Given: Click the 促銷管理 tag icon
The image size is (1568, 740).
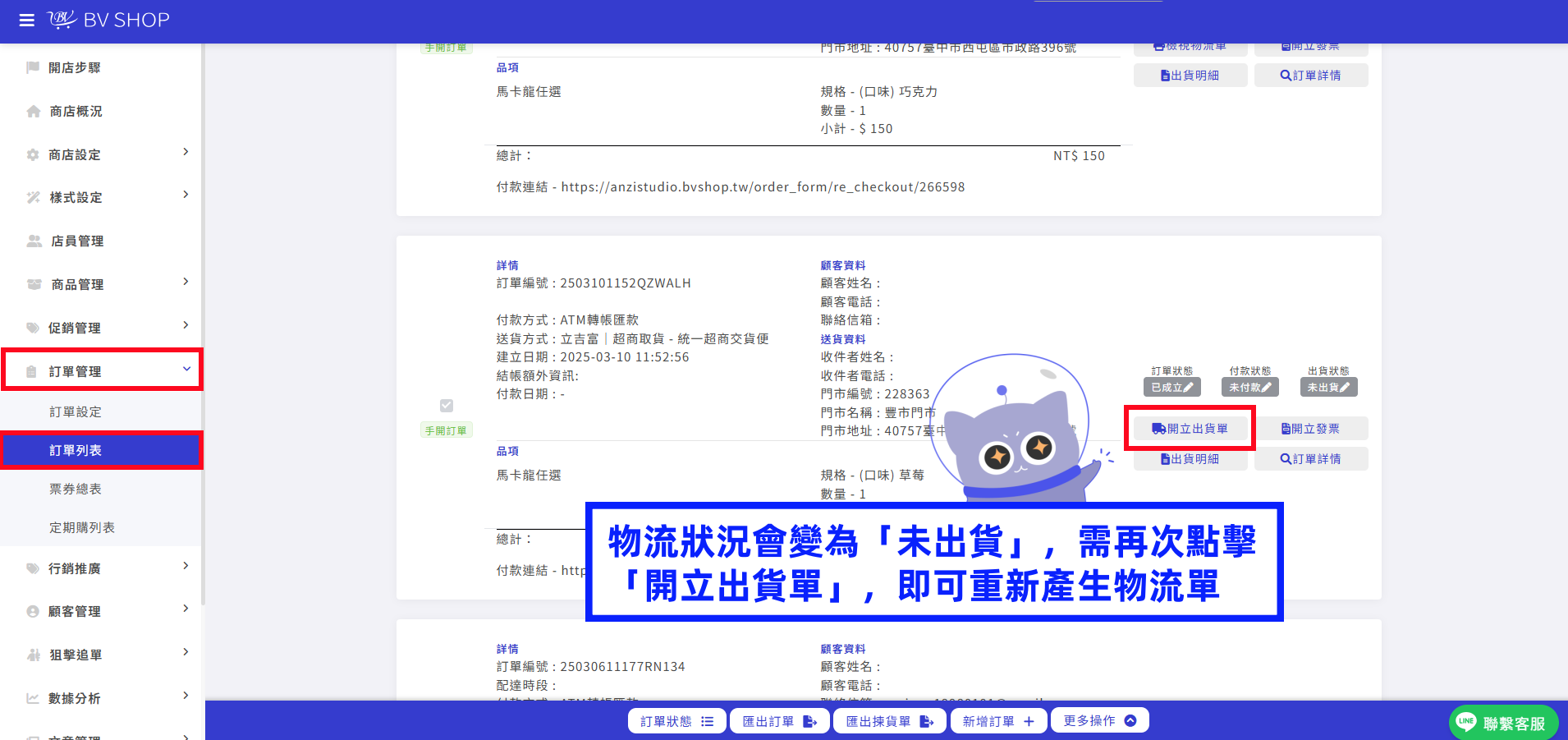Looking at the screenshot, I should (33, 328).
